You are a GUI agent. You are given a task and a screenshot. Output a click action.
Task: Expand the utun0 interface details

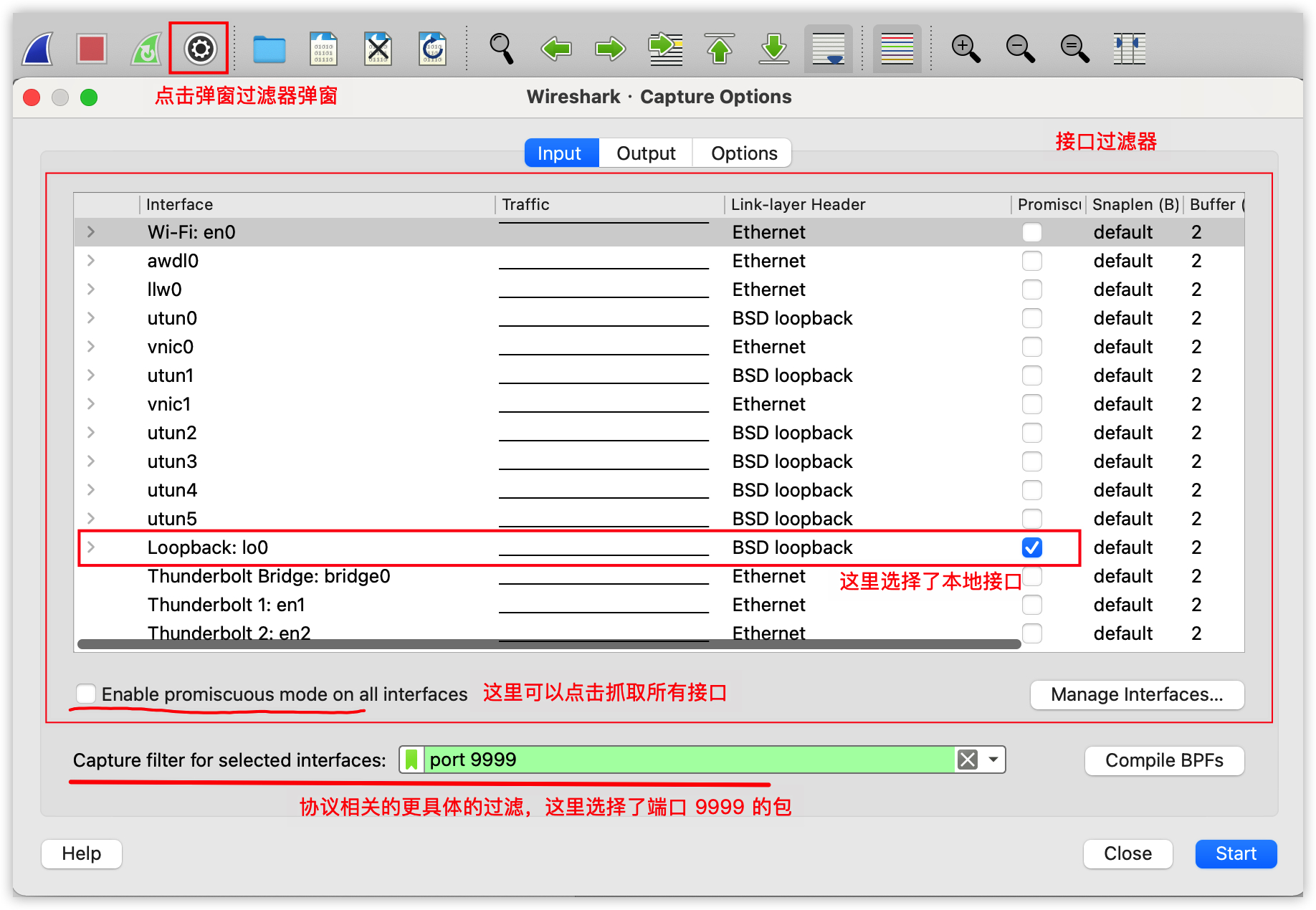click(x=90, y=318)
